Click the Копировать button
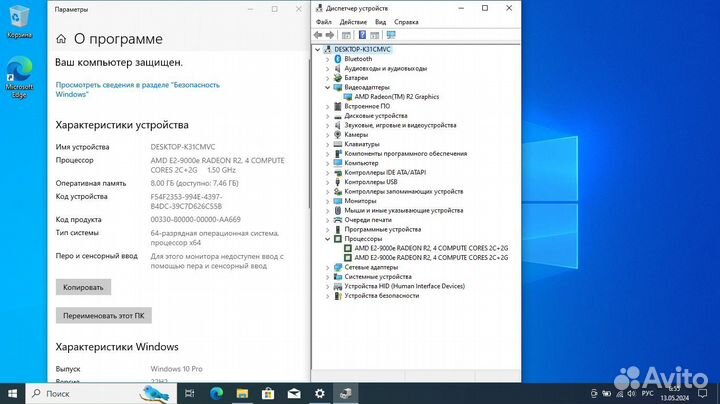This screenshot has height=404, width=720. pos(83,287)
